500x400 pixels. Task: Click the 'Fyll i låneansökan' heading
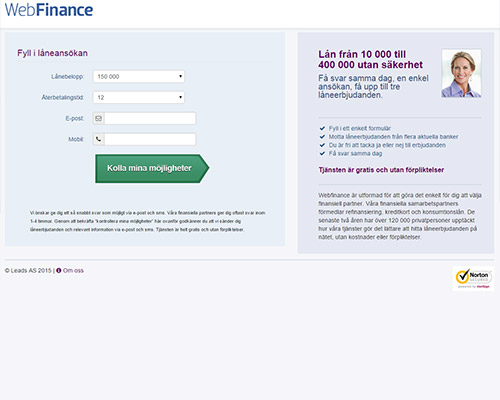[x=52, y=53]
